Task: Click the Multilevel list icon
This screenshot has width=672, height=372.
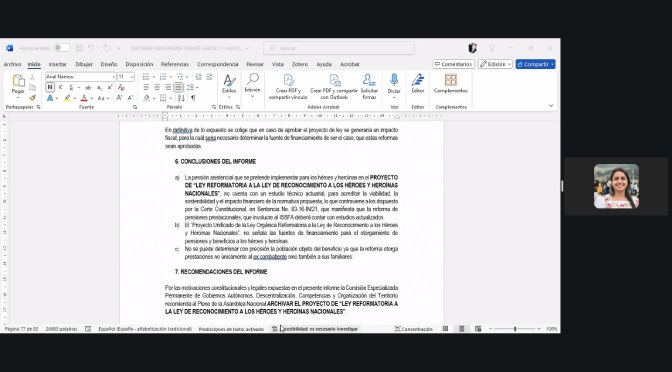Action: tap(180, 77)
